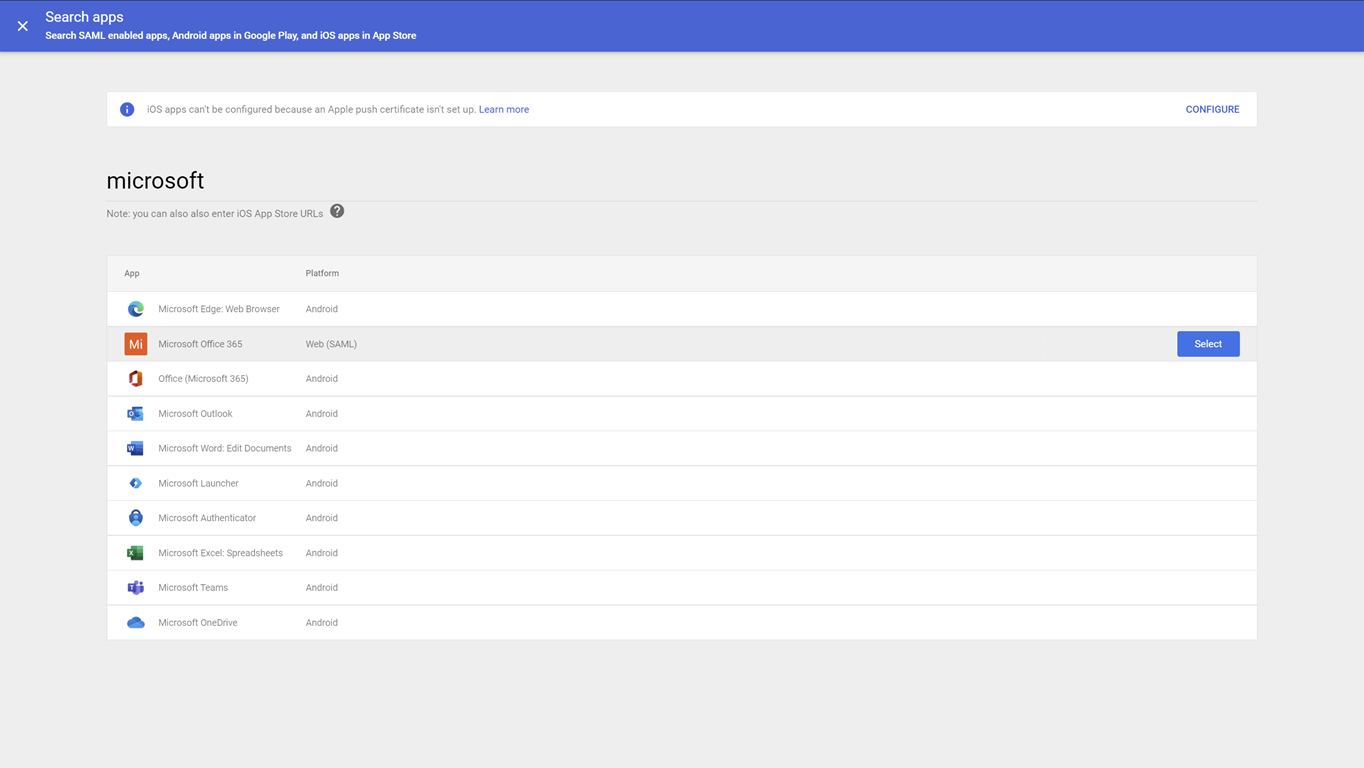The height and width of the screenshot is (768, 1364).
Task: Click the Microsoft OneDrive cloud icon
Action: [135, 623]
